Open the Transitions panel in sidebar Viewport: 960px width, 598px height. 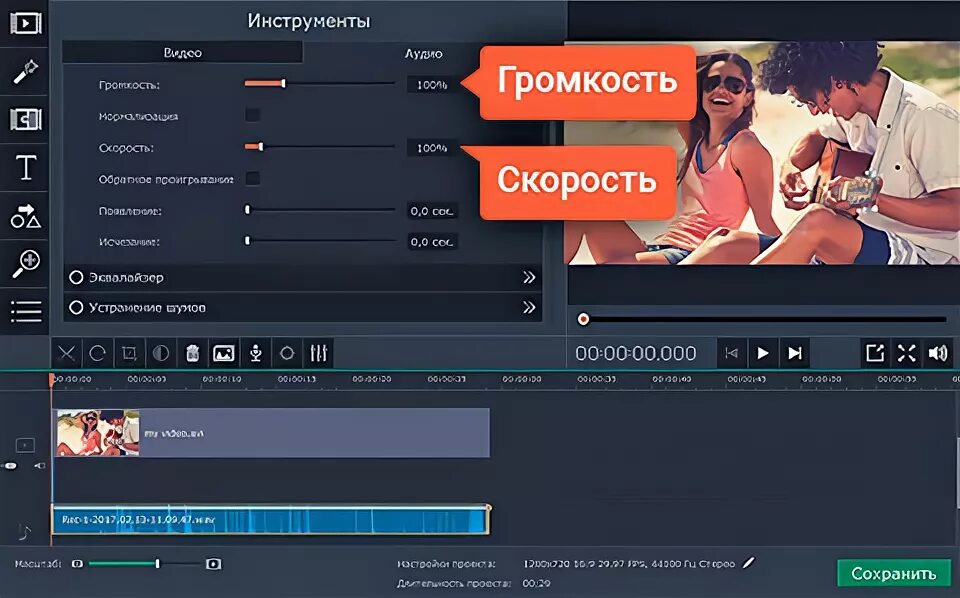[x=23, y=119]
